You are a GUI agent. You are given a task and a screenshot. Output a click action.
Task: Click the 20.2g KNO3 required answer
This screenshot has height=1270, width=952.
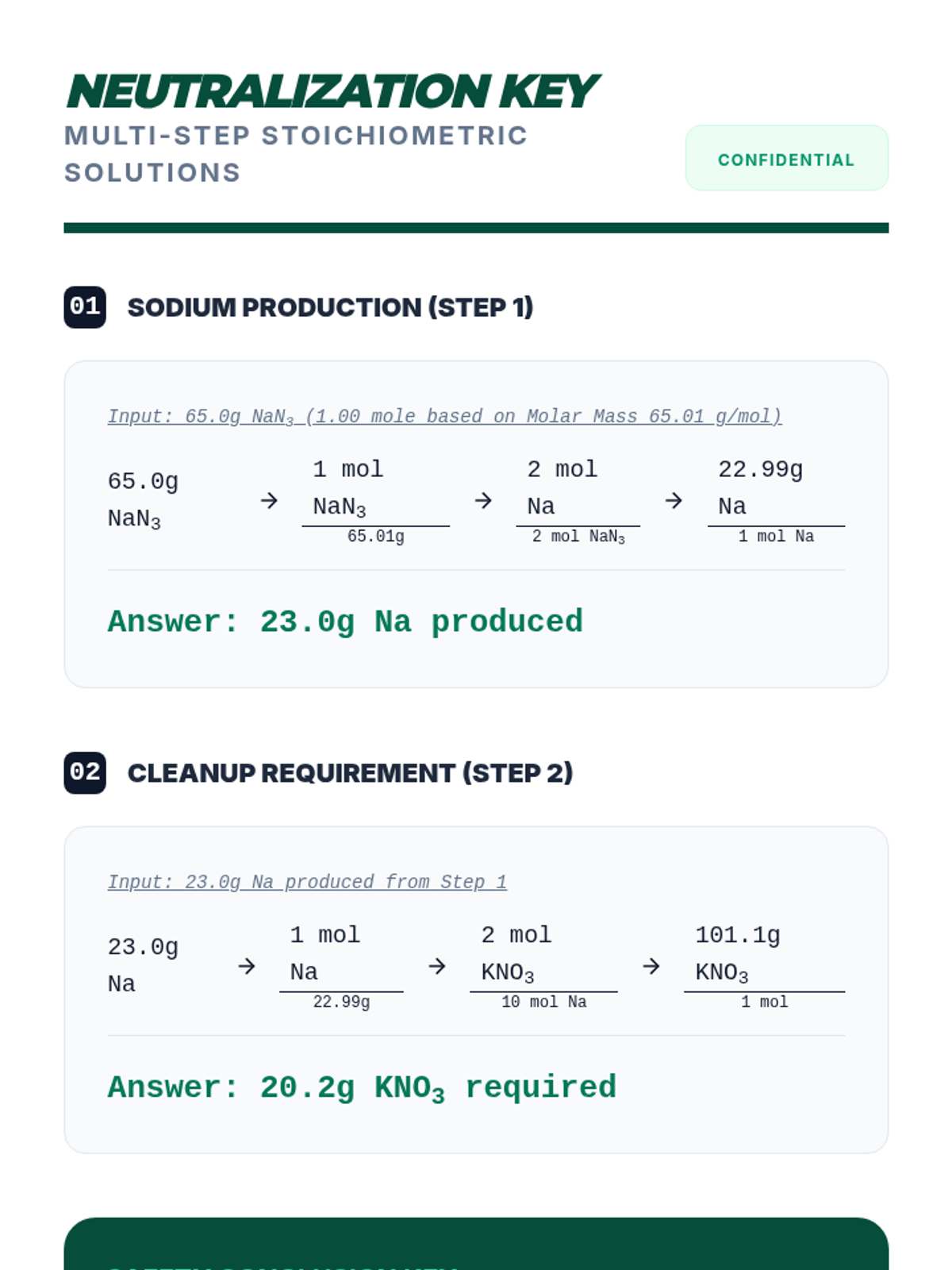click(x=362, y=1088)
